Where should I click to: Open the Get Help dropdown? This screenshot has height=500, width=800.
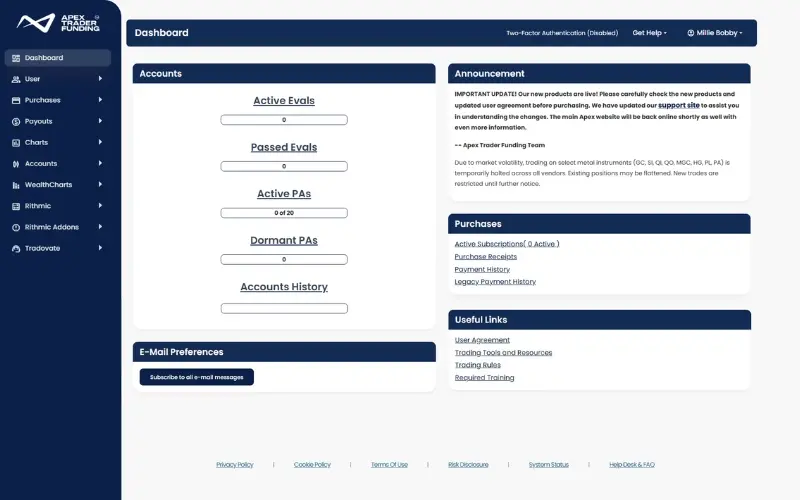(x=649, y=33)
